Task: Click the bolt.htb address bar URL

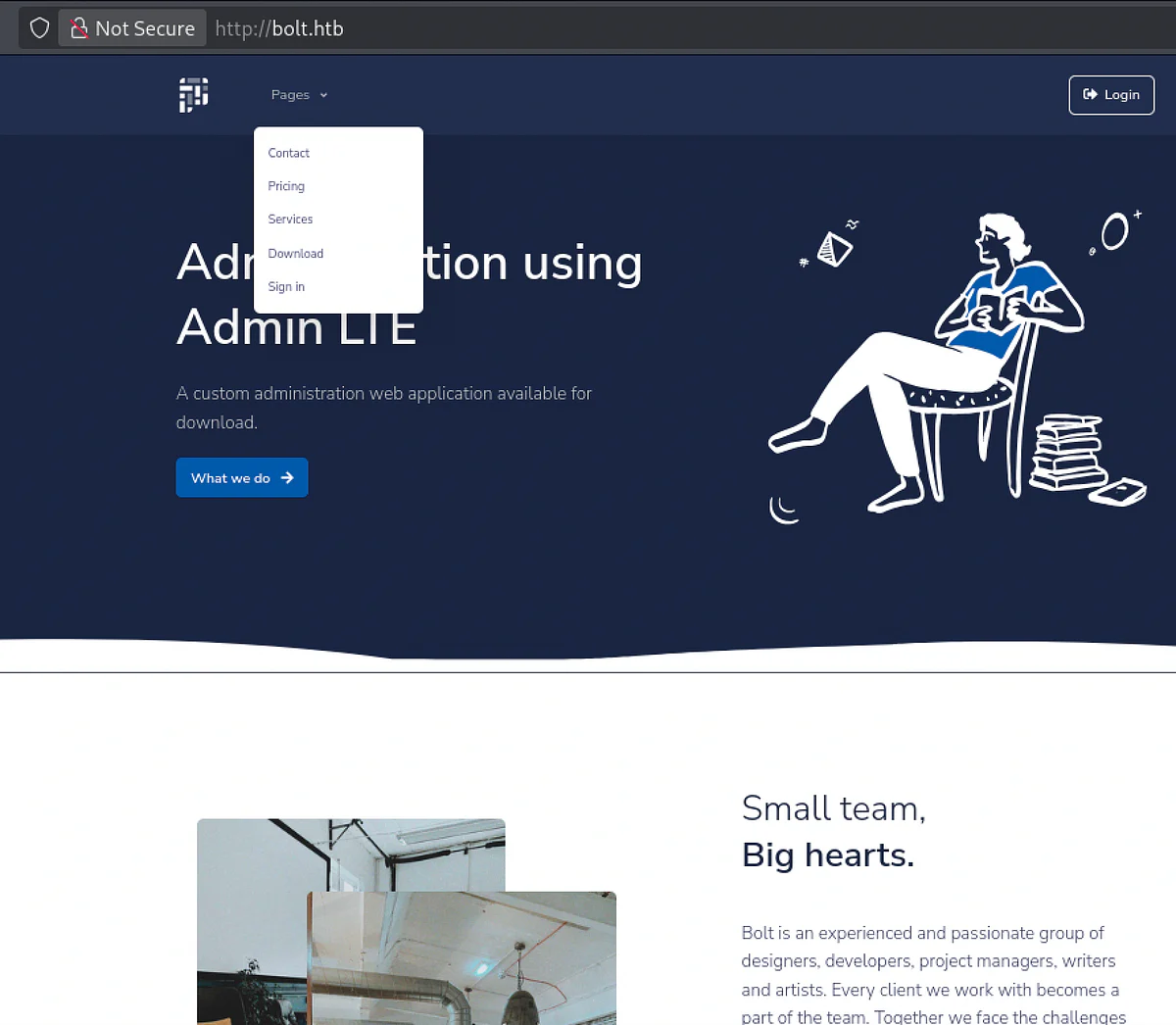Action: [x=279, y=28]
